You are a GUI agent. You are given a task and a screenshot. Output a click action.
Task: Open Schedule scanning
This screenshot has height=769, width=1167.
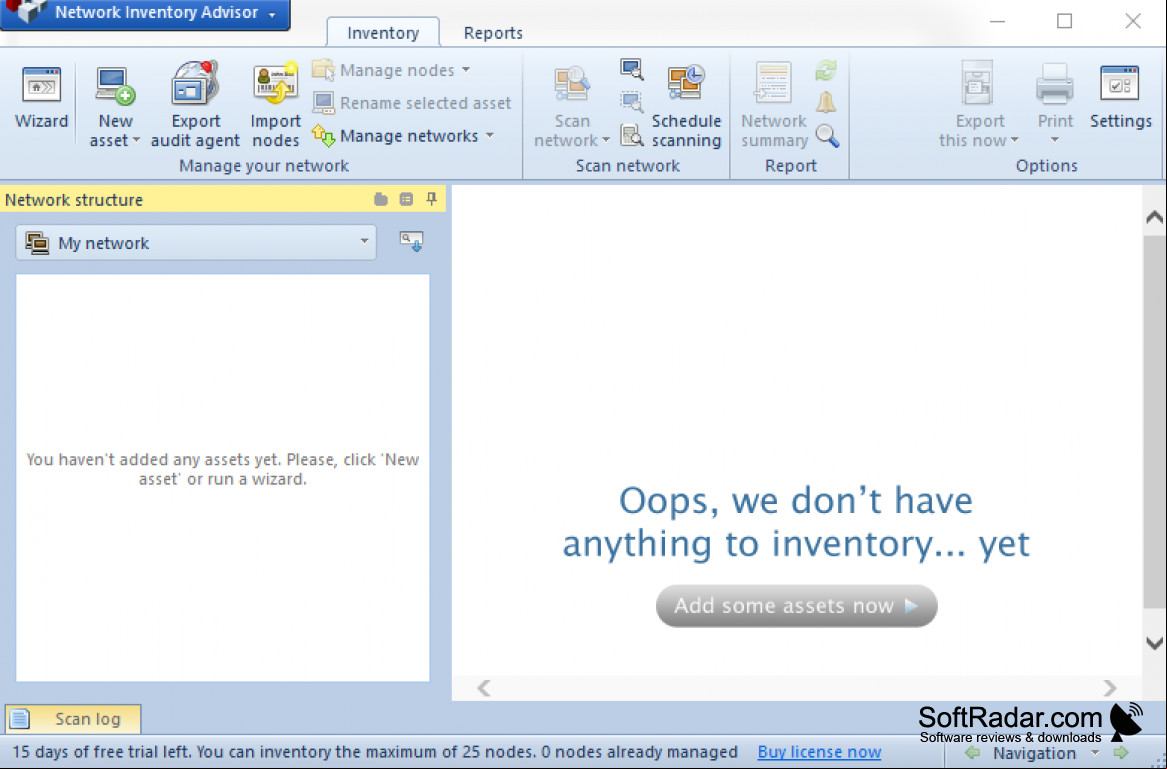pos(686,104)
